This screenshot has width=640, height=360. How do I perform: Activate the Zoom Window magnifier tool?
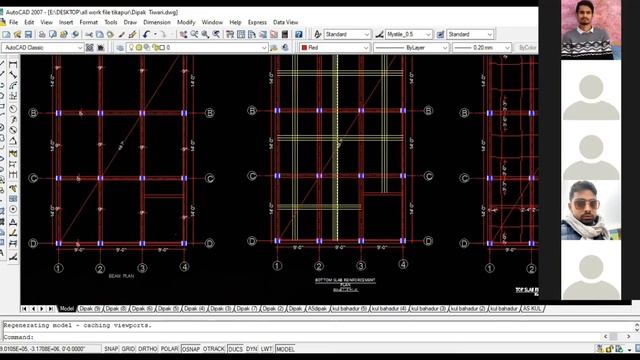coord(205,34)
